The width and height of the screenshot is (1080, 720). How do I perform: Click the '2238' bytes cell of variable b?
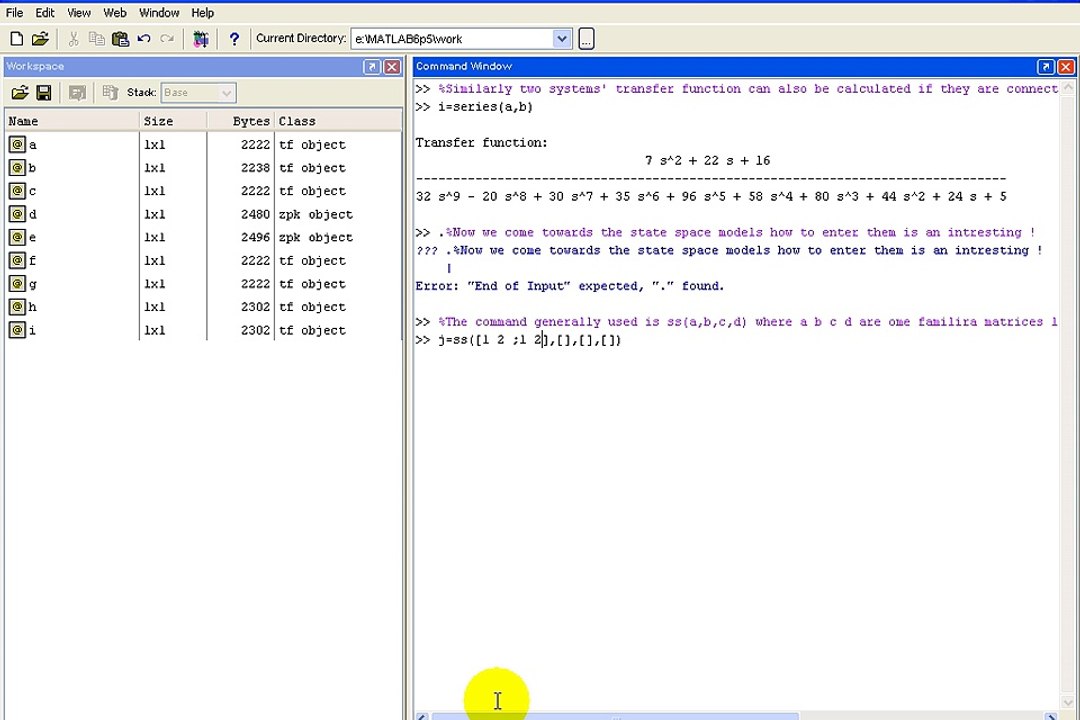(255, 167)
